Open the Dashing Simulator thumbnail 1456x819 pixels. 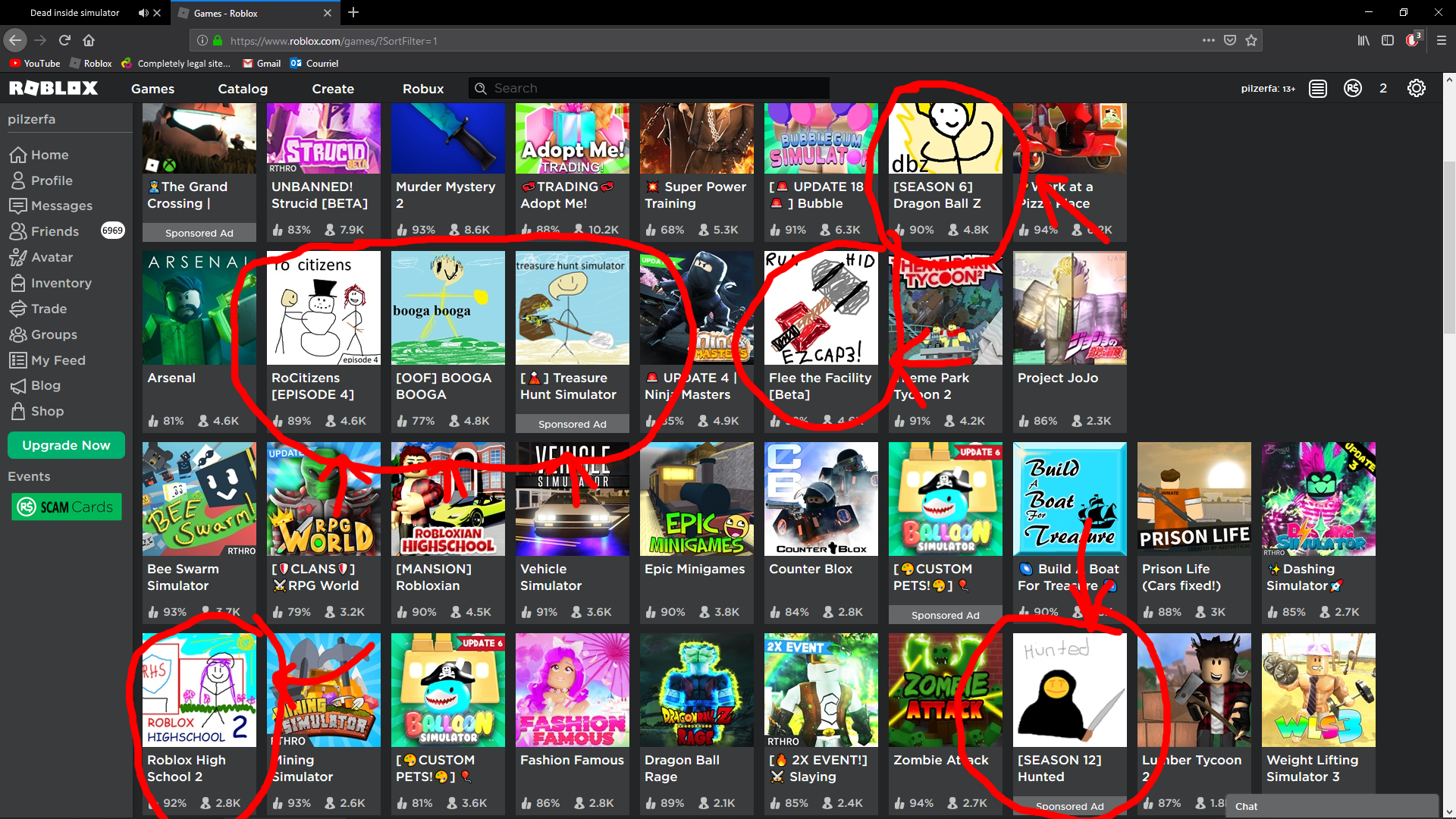coord(1319,499)
